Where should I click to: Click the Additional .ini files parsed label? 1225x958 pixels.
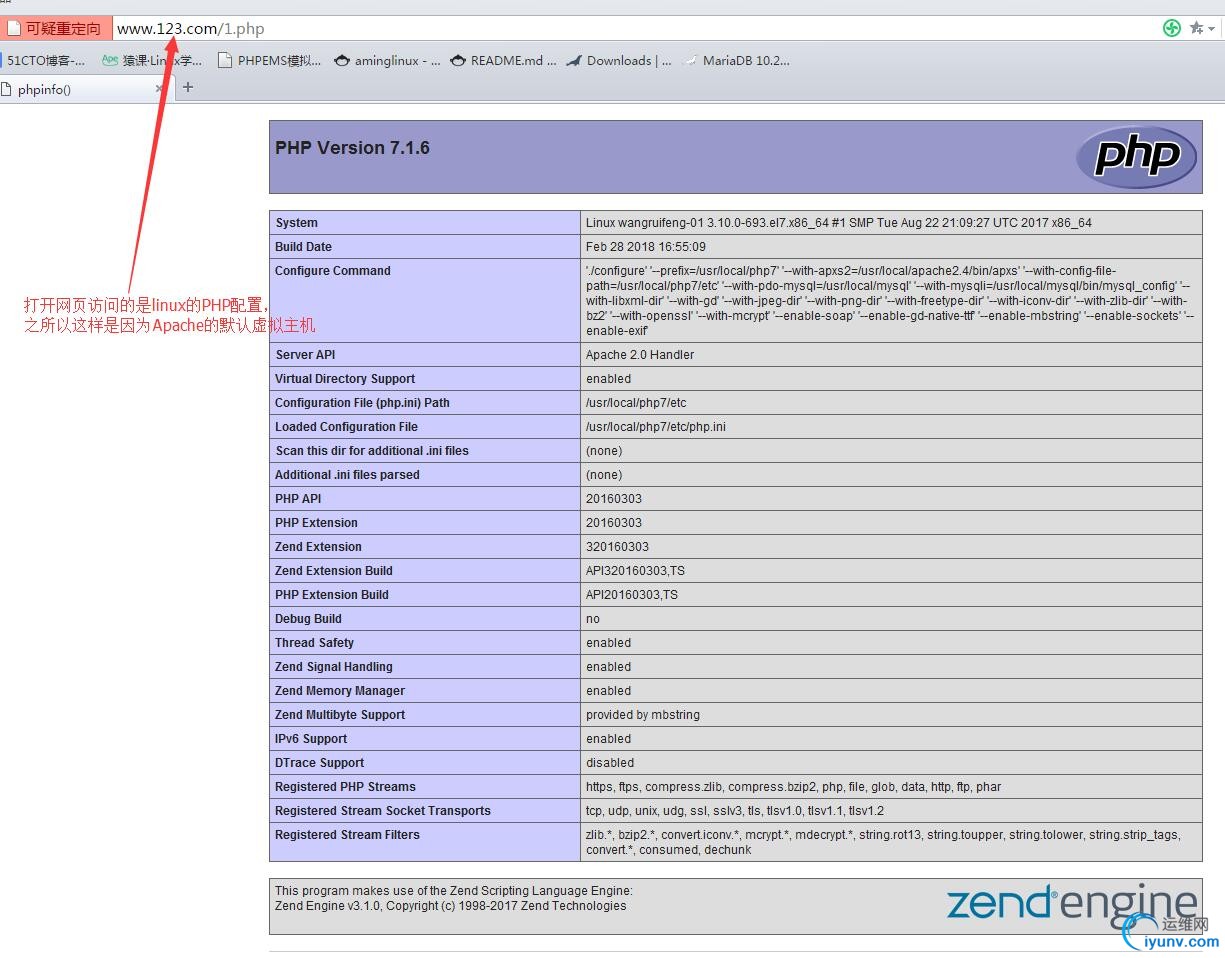[347, 475]
